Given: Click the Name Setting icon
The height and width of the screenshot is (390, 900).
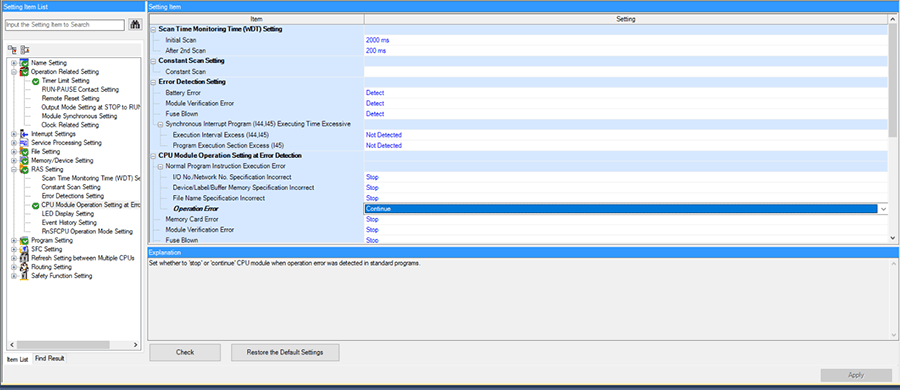Looking at the screenshot, I should 24,63.
